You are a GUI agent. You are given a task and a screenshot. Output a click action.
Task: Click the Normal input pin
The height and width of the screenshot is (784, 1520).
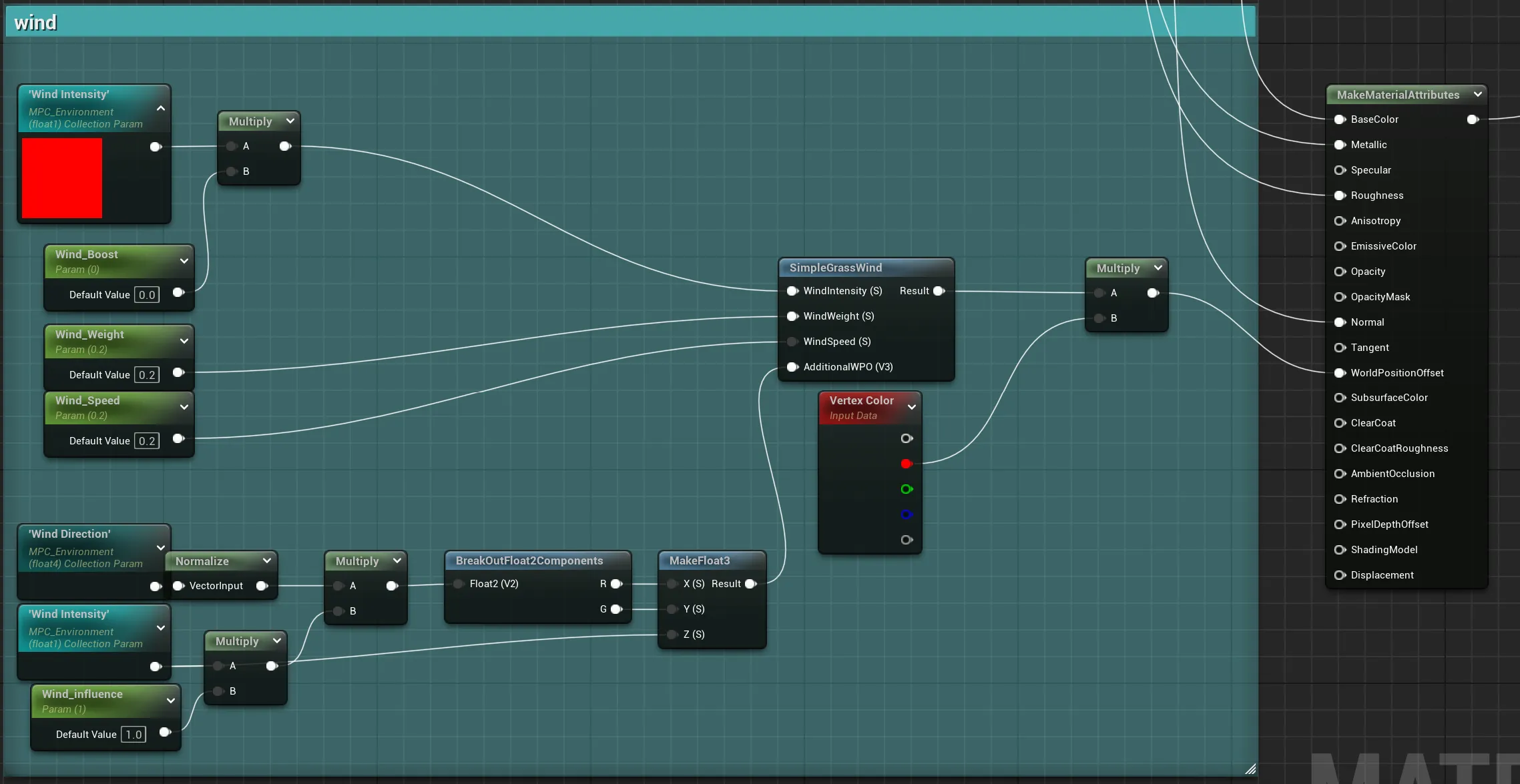click(x=1340, y=322)
